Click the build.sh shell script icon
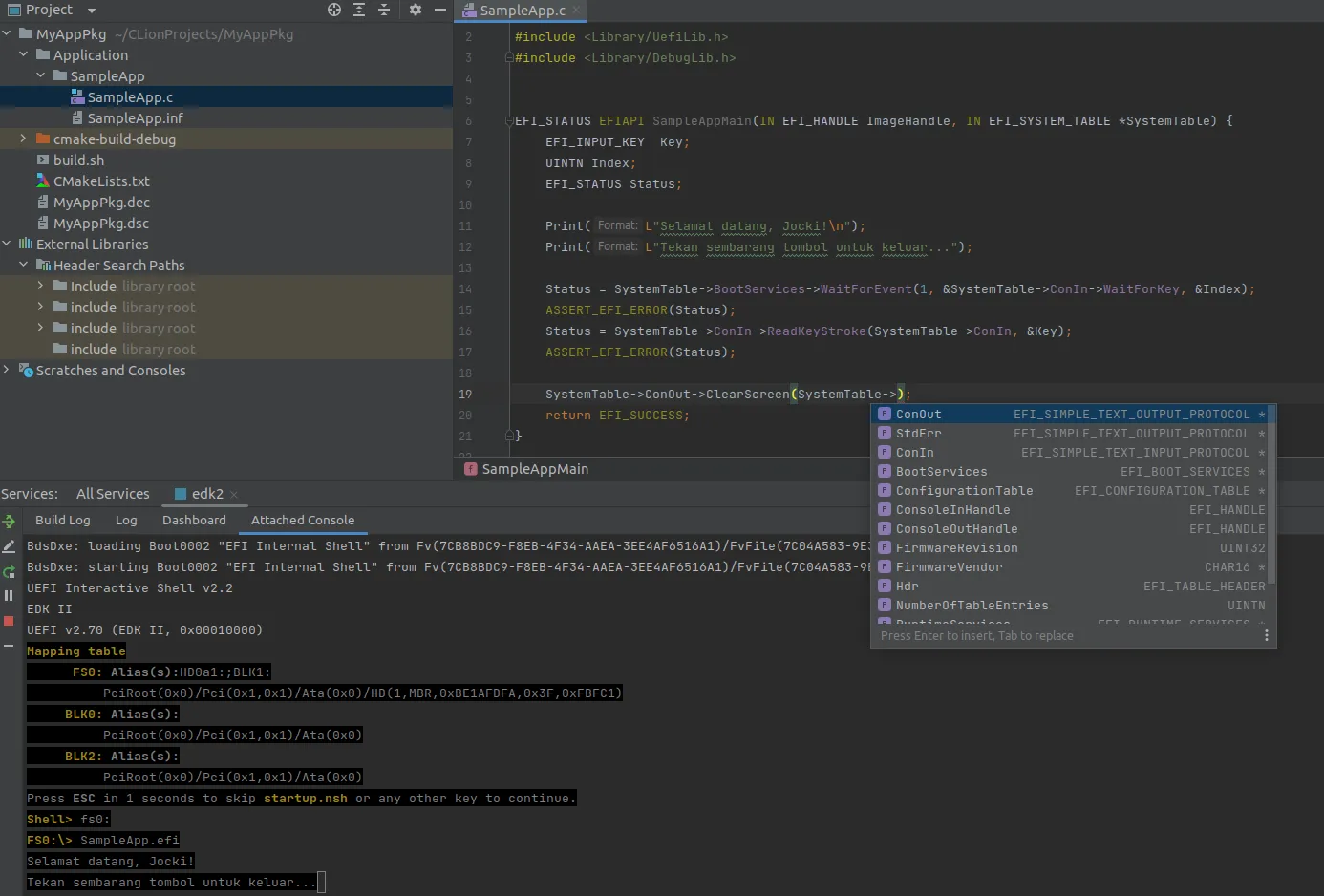This screenshot has height=896, width=1324. 43,160
